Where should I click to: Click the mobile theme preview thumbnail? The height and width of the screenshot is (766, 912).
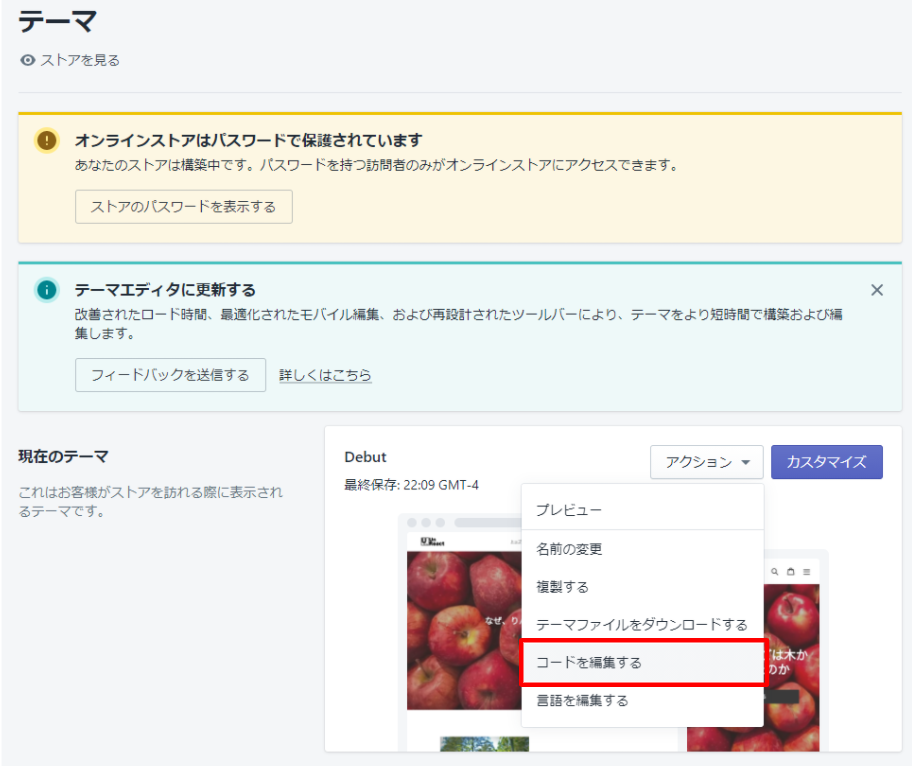click(792, 651)
